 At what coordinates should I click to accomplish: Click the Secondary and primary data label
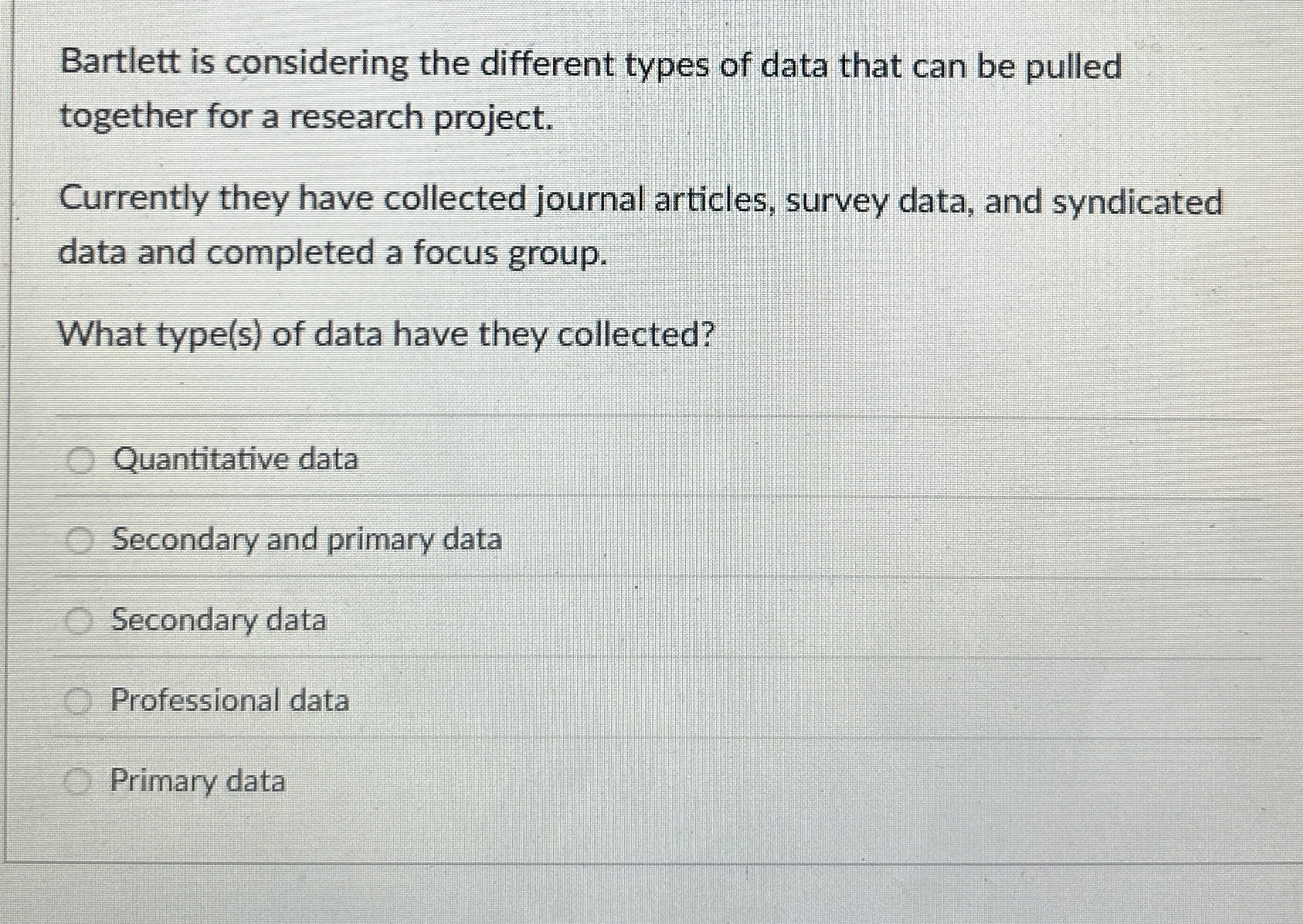point(308,541)
